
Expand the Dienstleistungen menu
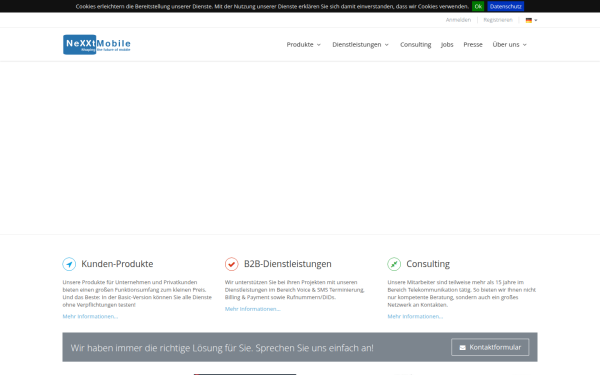point(360,45)
